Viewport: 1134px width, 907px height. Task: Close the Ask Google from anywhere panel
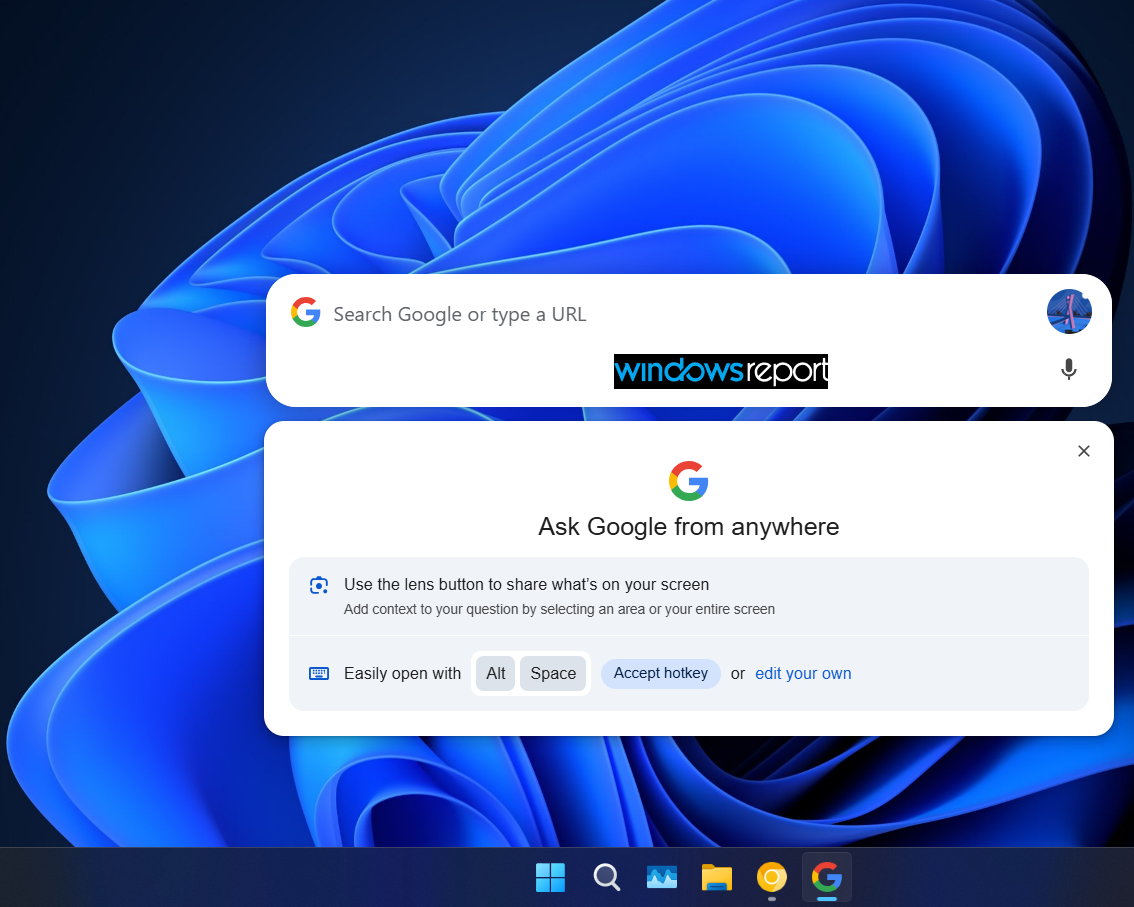pyautogui.click(x=1083, y=451)
